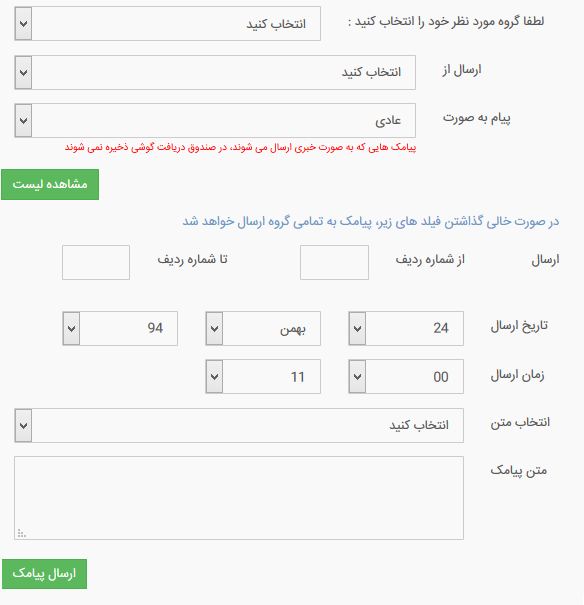Click inside the 'متن پیامک' message textarea
Screen dimensions: 584x605
(x=239, y=498)
